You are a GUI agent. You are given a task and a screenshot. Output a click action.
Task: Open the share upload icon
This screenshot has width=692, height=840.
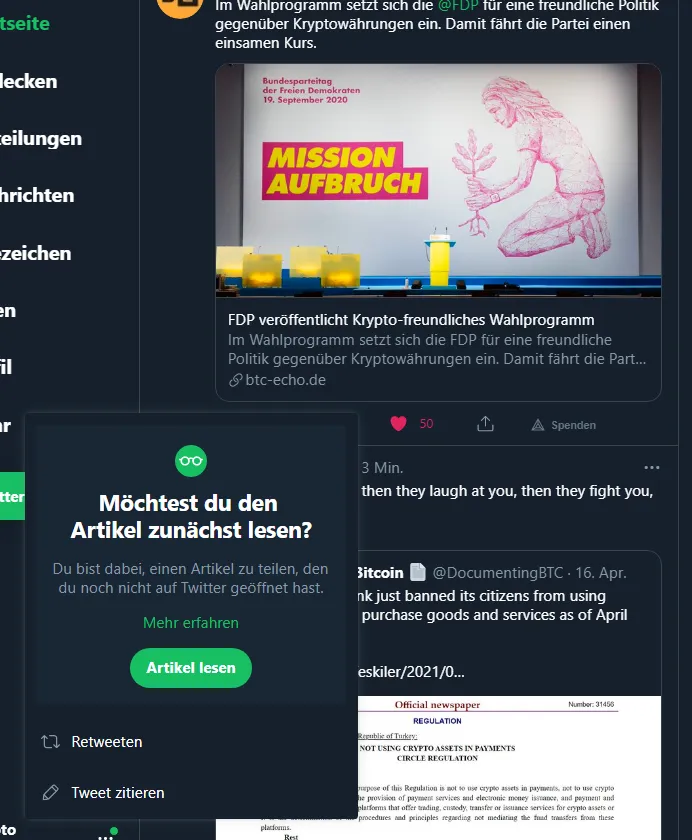pyautogui.click(x=485, y=424)
